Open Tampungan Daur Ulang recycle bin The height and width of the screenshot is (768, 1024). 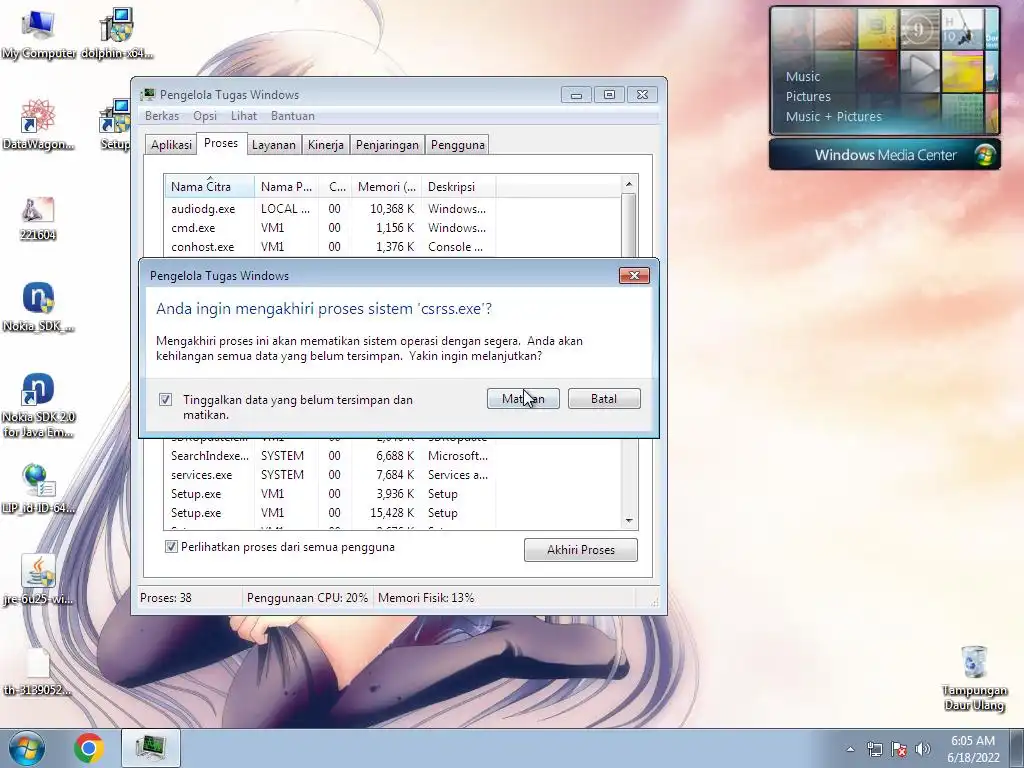[974, 678]
